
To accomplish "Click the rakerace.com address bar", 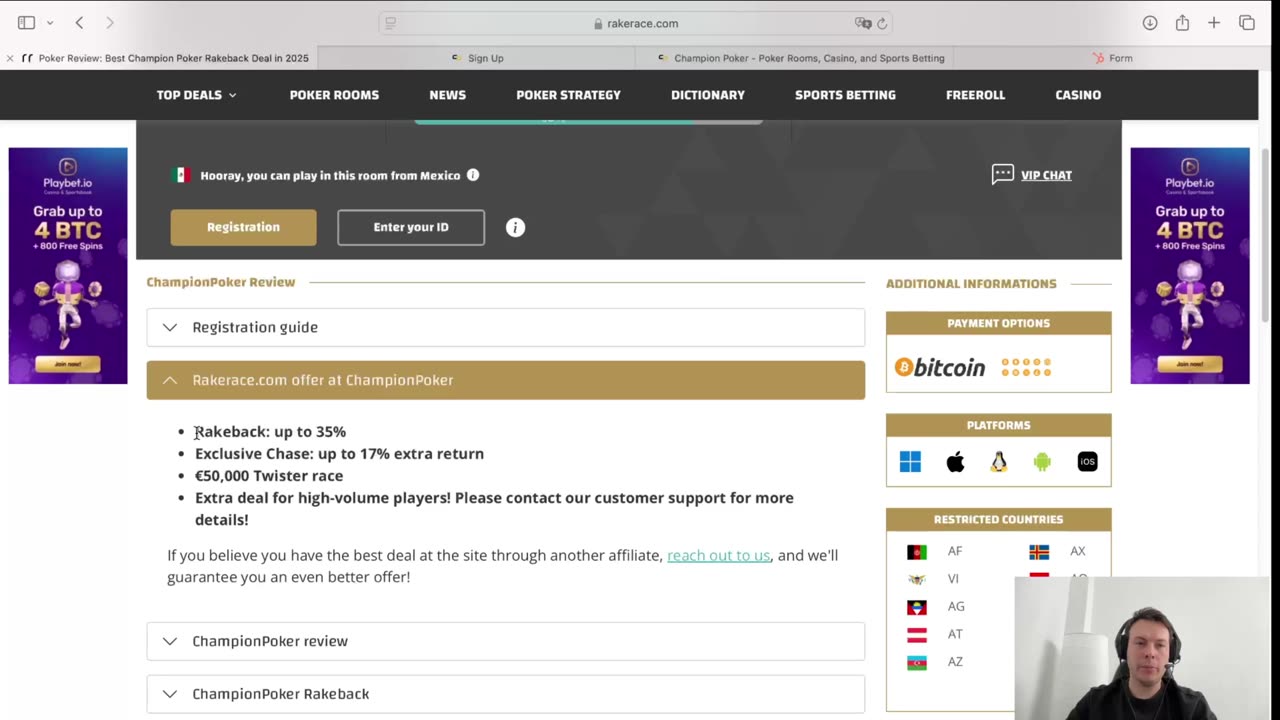I will coord(636,23).
